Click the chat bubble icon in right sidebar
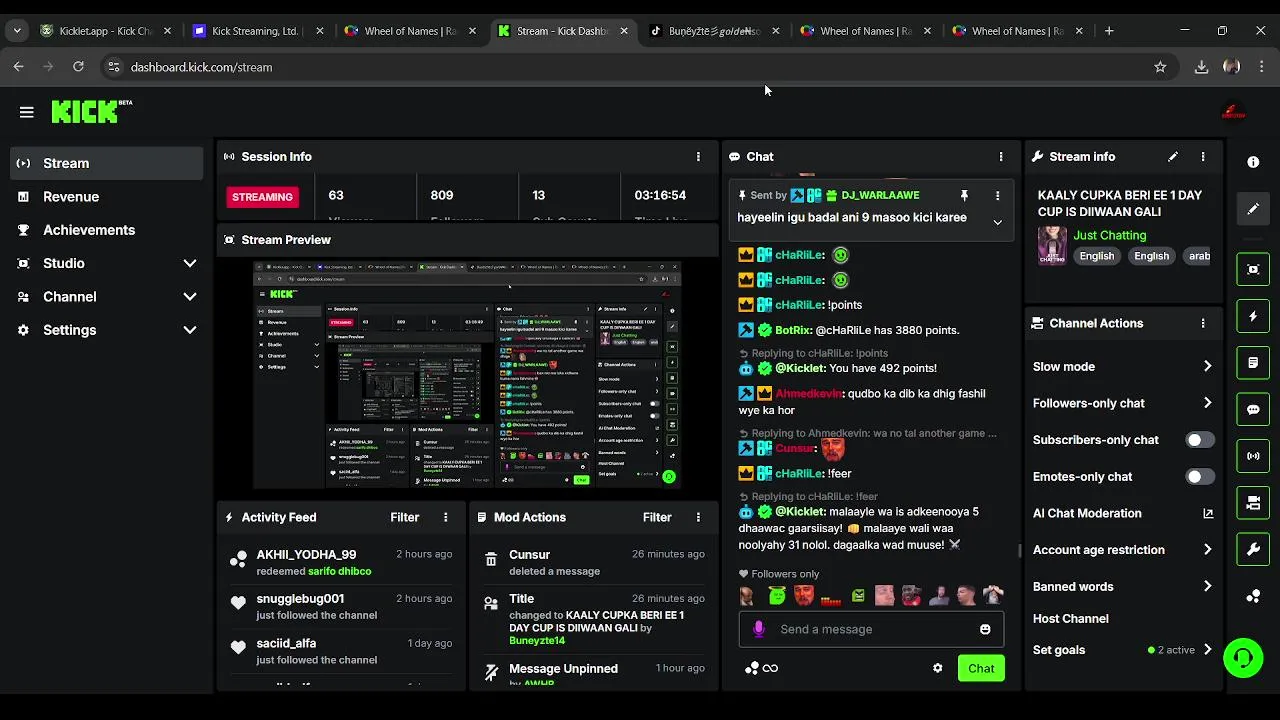The image size is (1280, 720). pyautogui.click(x=1253, y=409)
